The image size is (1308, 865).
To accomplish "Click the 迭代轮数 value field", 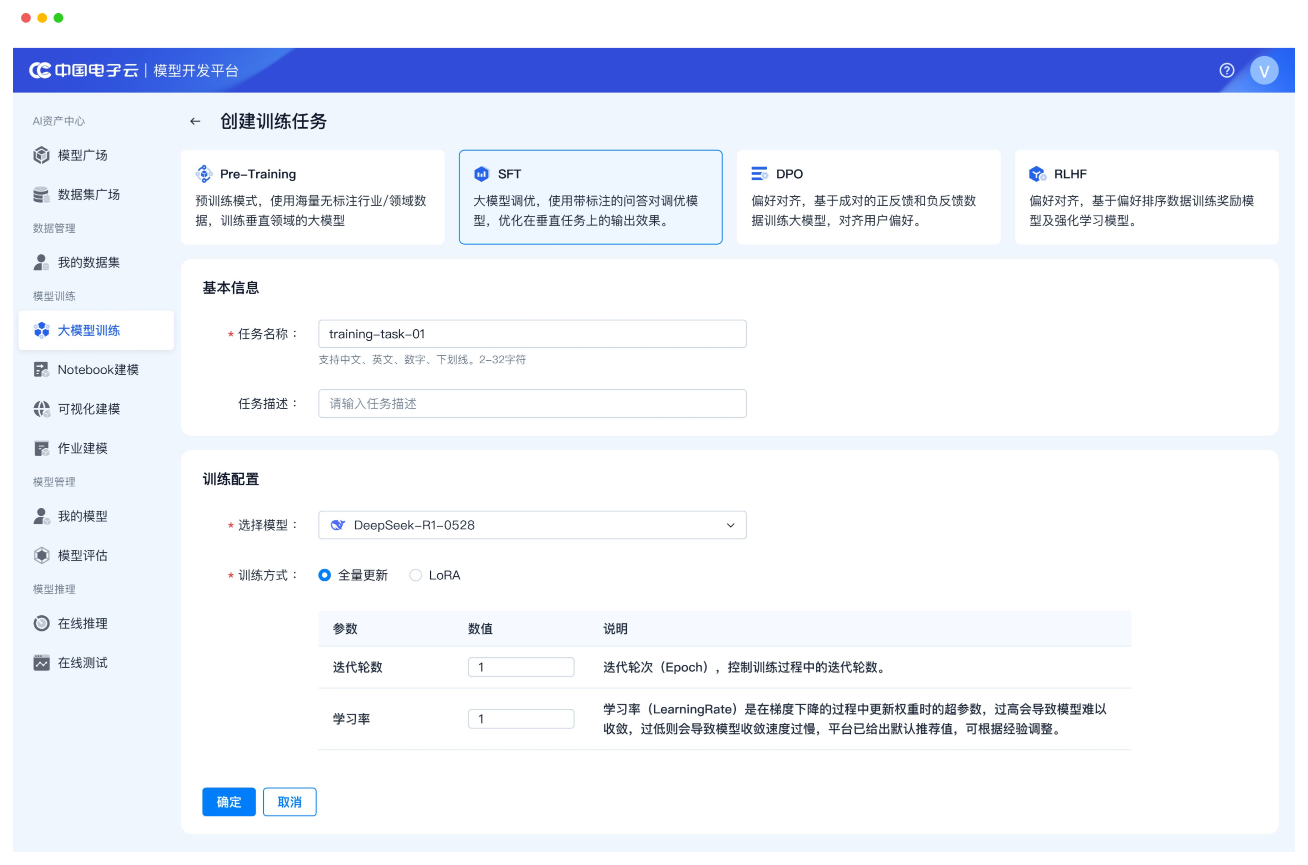I will click(x=521, y=667).
